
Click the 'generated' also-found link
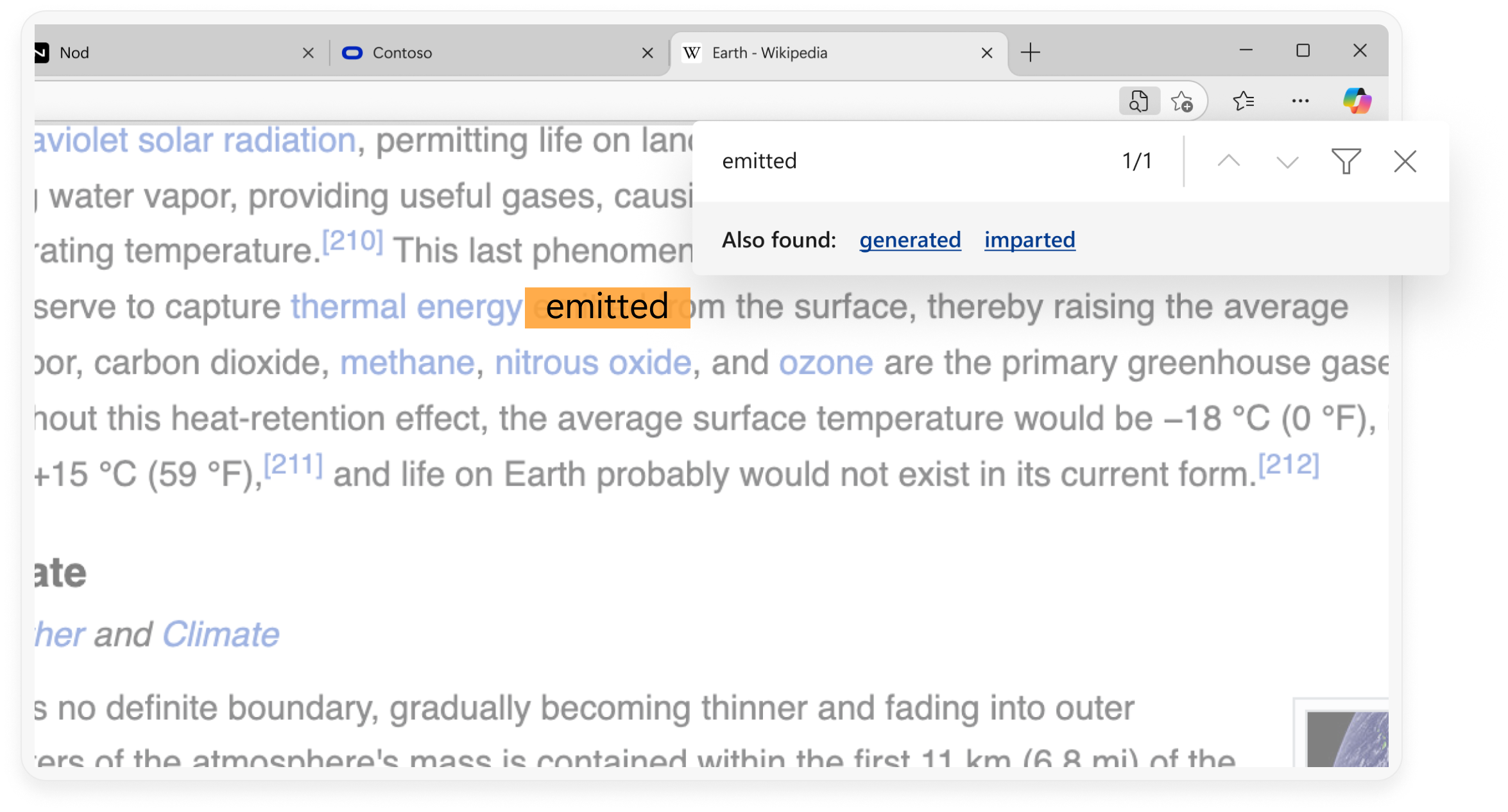910,240
